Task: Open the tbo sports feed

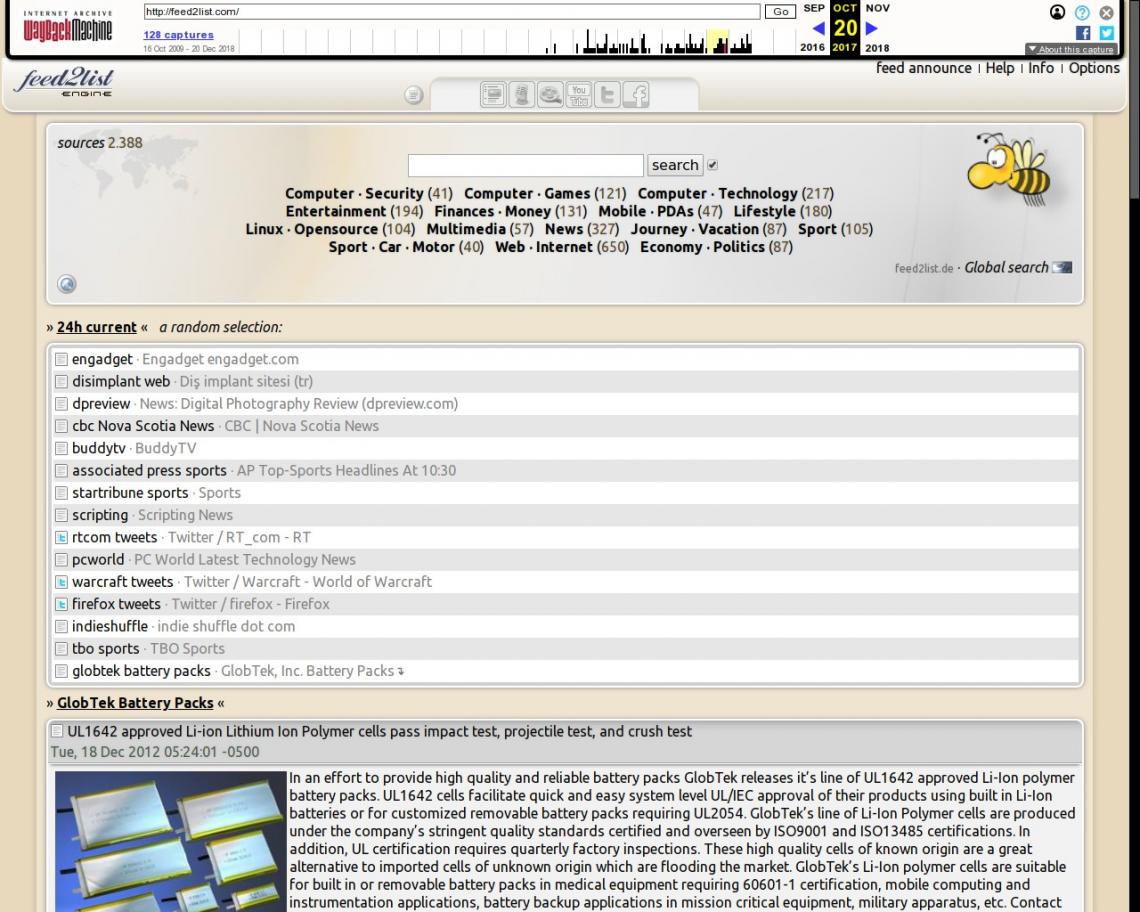Action: coord(105,649)
